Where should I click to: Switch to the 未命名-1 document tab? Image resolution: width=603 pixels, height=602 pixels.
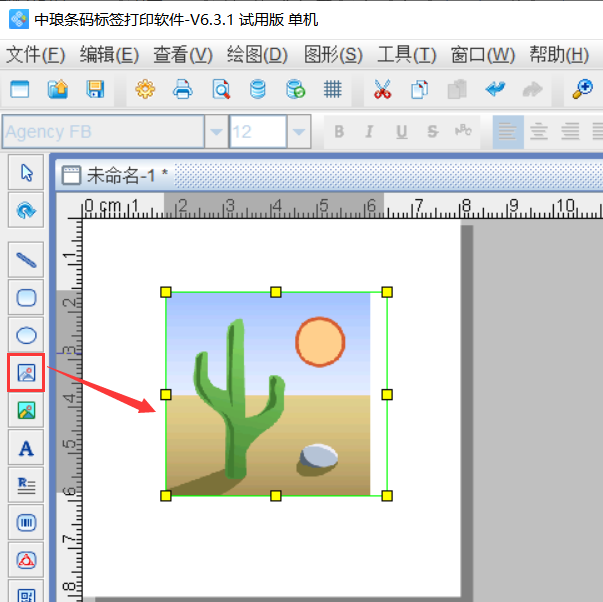(120, 176)
